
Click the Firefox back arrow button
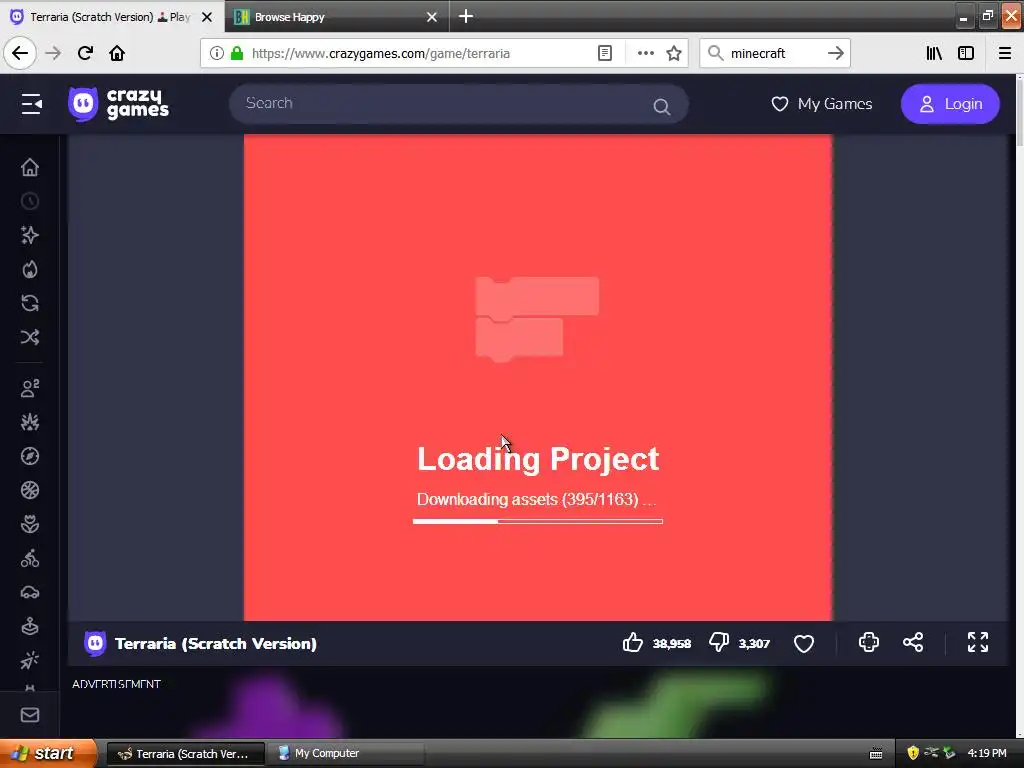20,53
